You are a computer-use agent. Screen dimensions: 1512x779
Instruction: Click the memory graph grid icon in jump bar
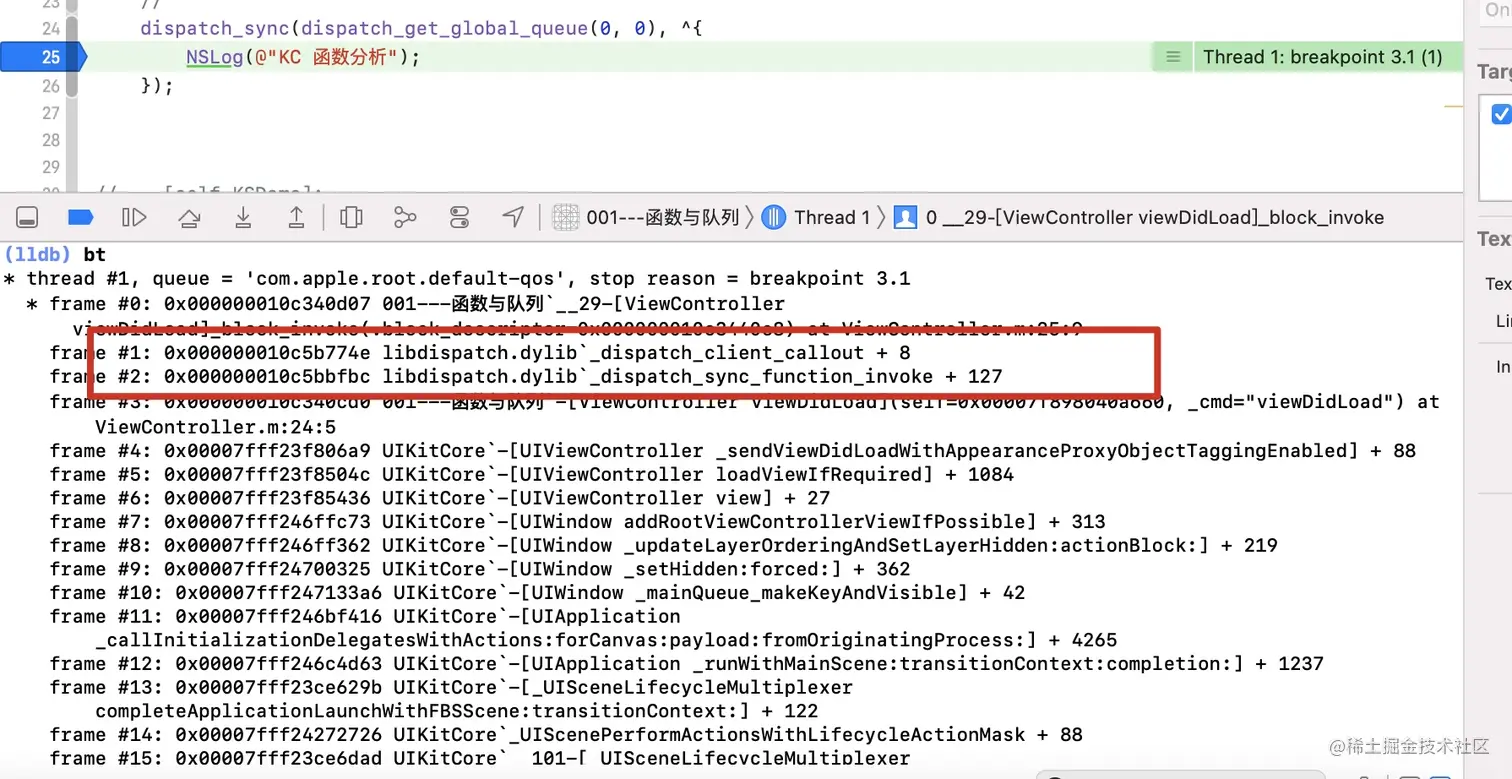[566, 217]
